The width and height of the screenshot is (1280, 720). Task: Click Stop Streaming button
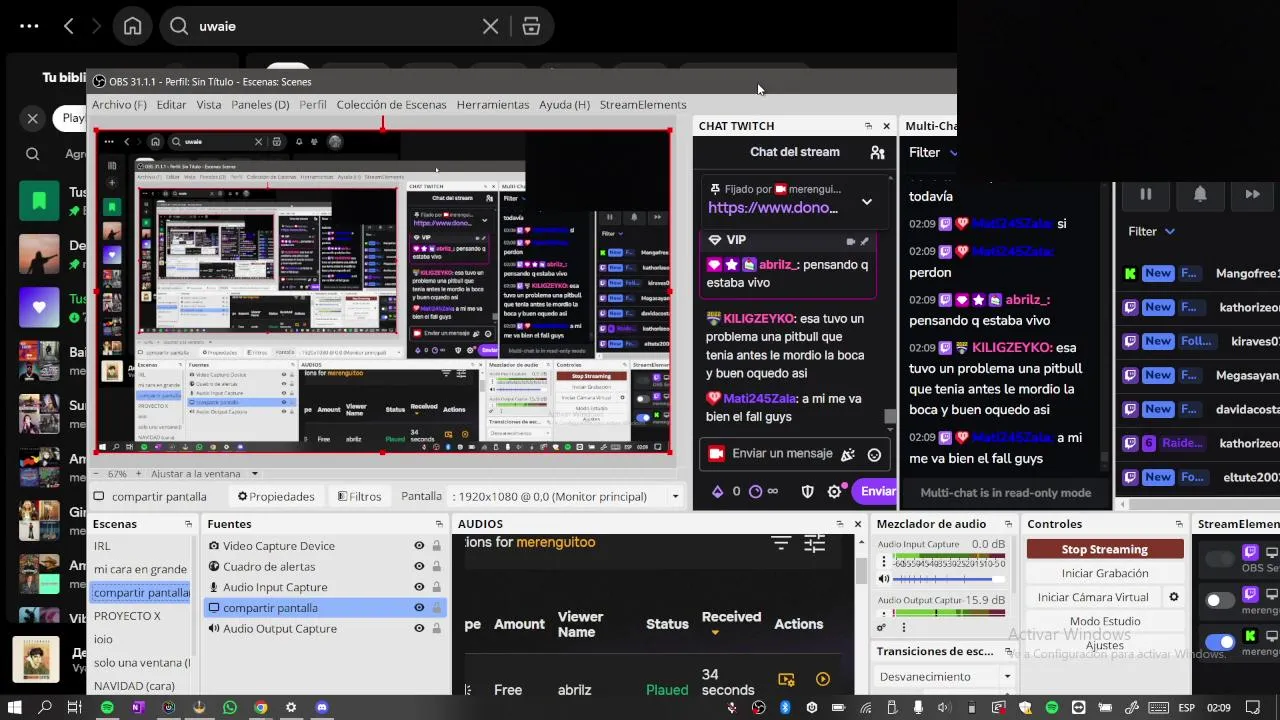(1105, 549)
